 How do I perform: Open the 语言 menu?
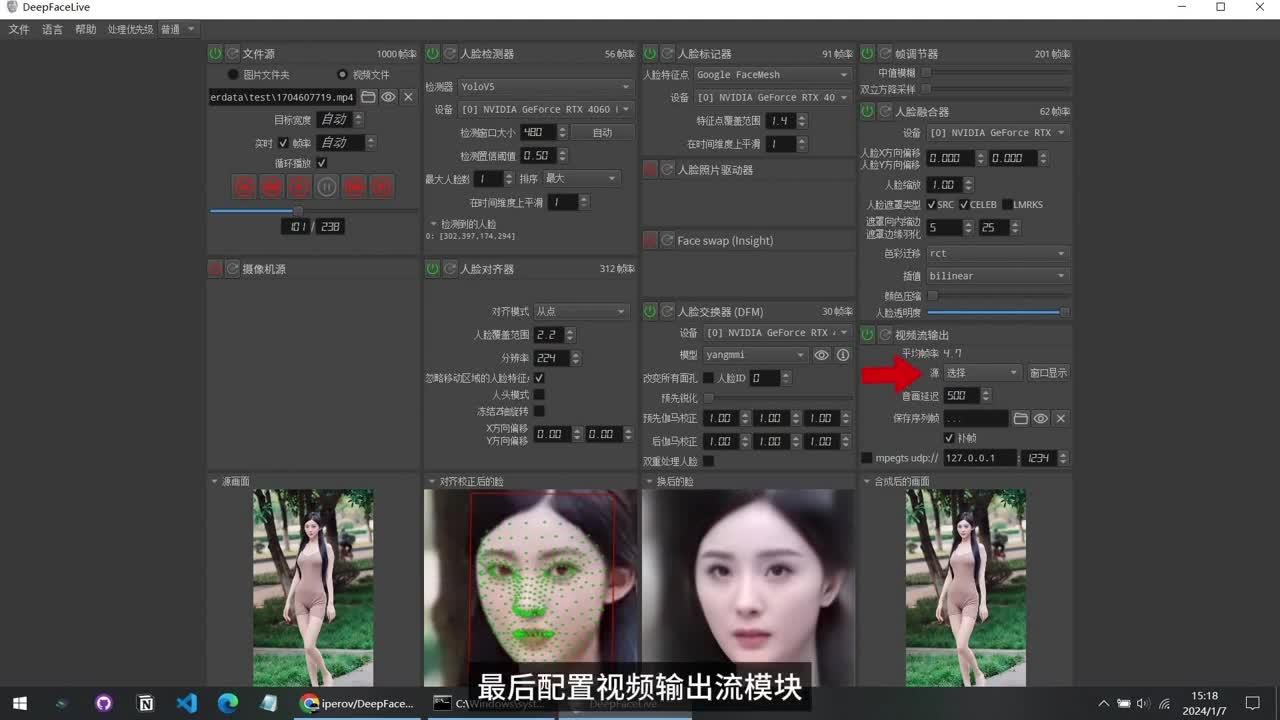pos(53,29)
